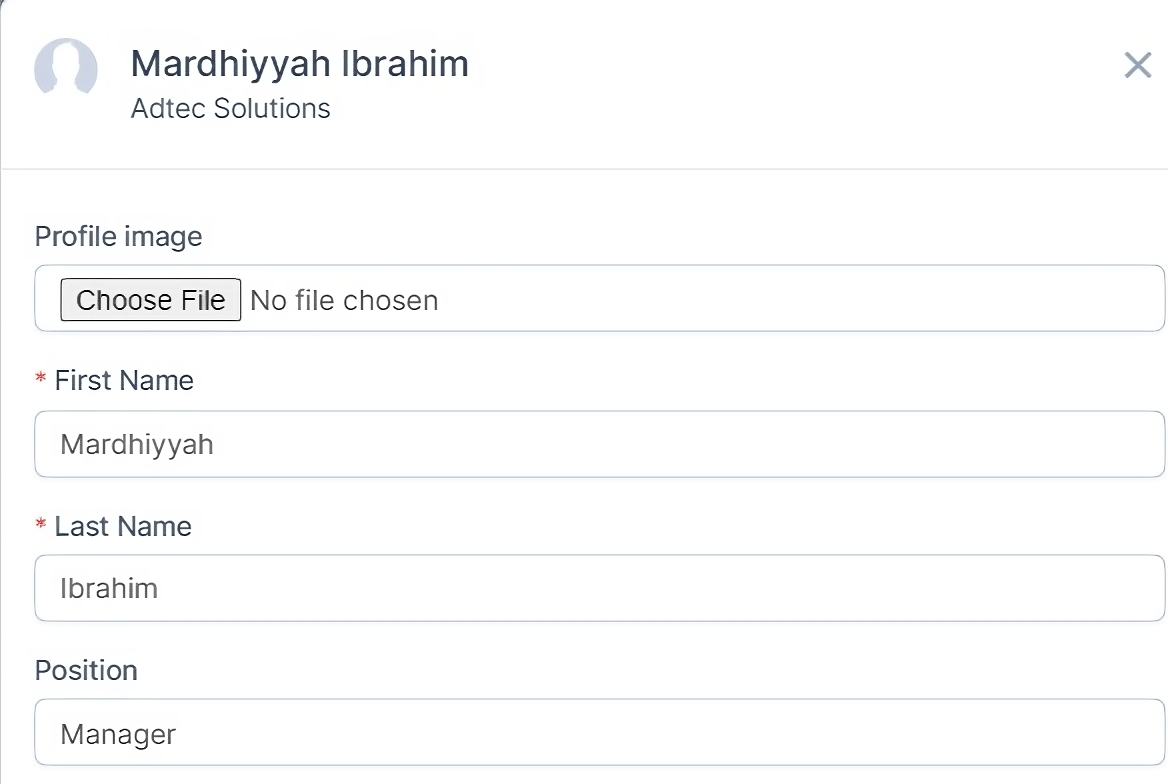The height and width of the screenshot is (784, 1168).
Task: Close the Mardhiyyah Ibrahim profile dialog
Action: click(x=1138, y=66)
